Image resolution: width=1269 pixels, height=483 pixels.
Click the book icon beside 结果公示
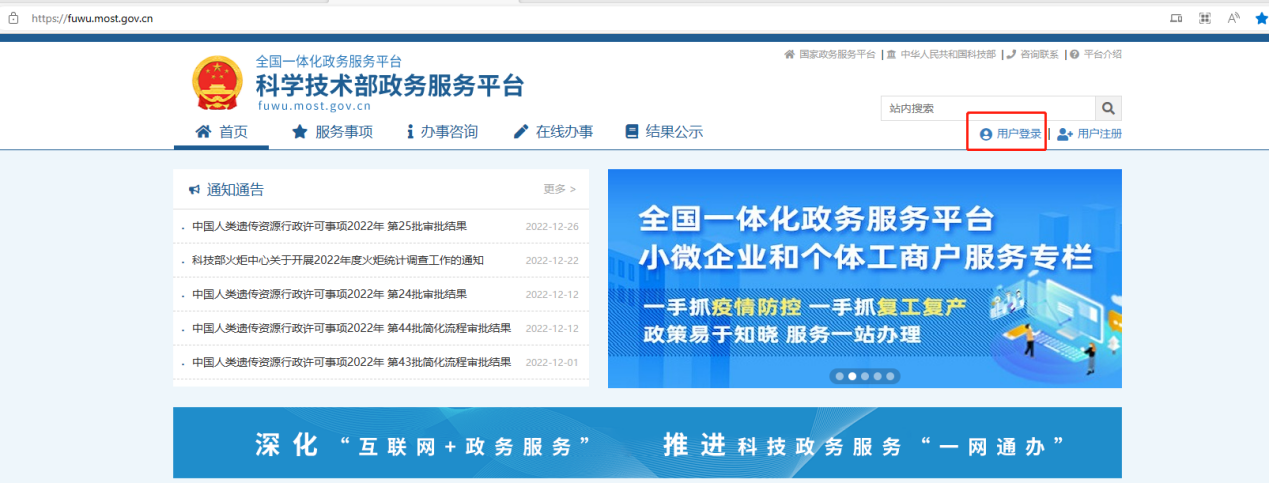point(631,132)
